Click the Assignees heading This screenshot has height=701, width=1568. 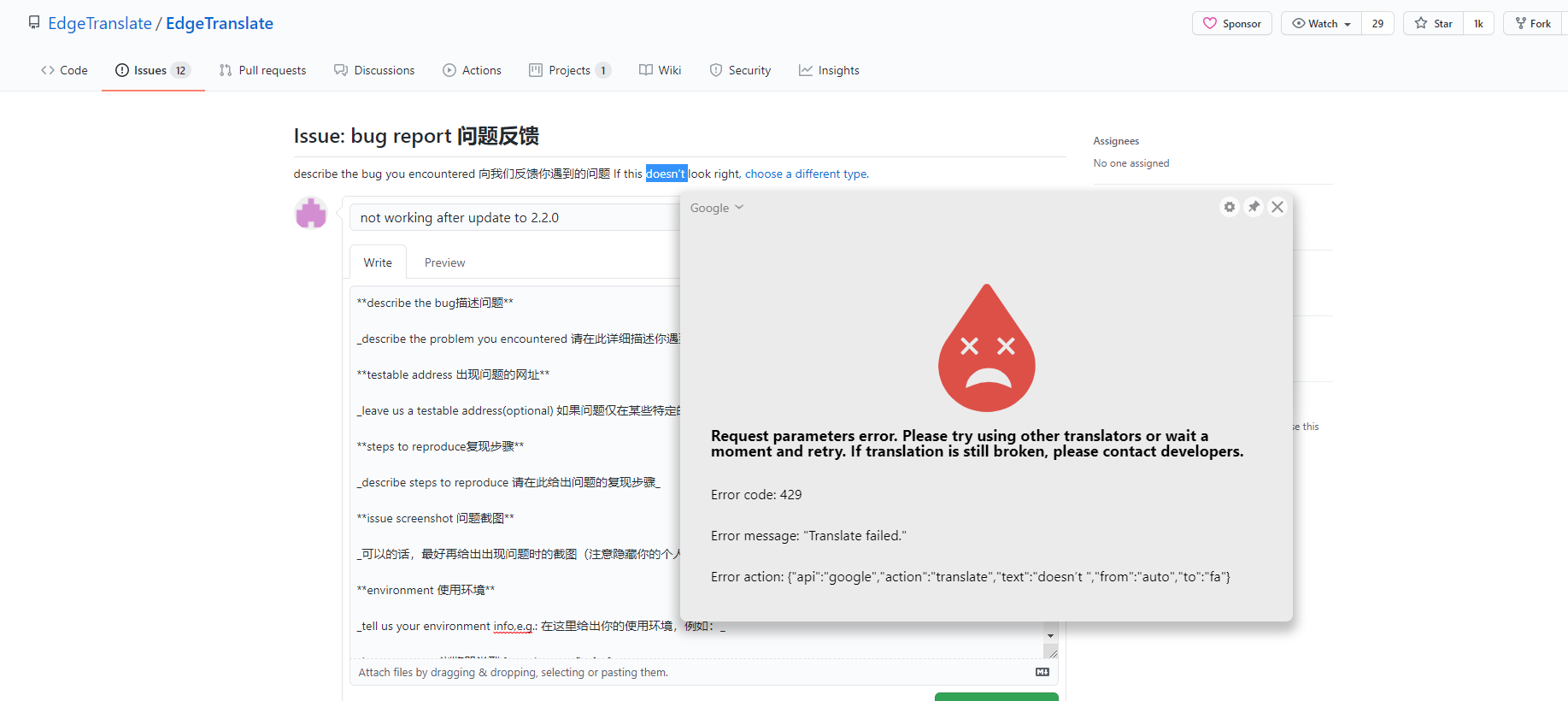click(1116, 141)
